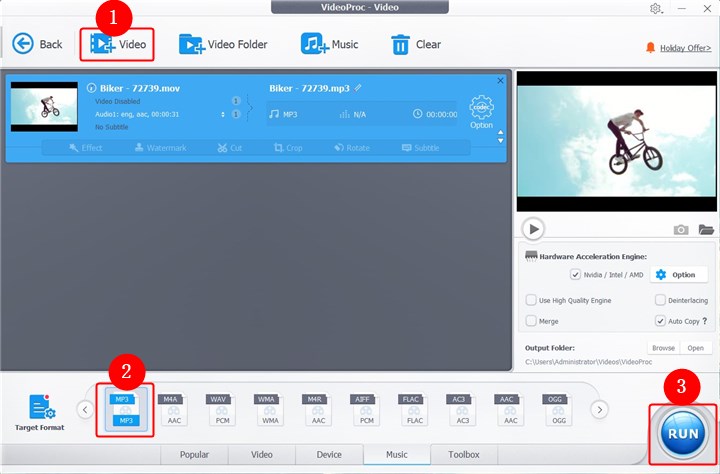Minimize the VideoProc window
This screenshot has width=720, height=474.
[x=682, y=8]
